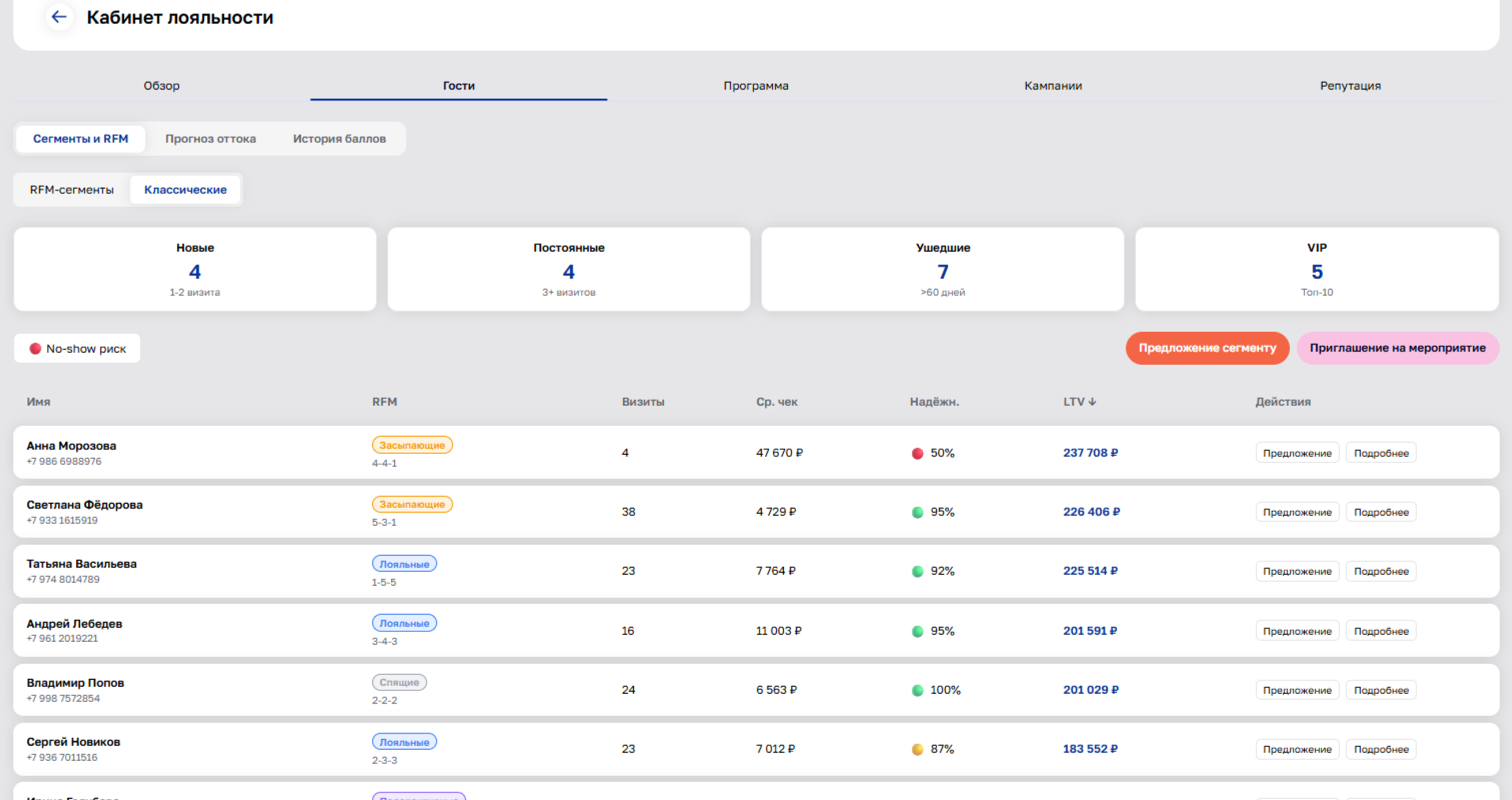Select the Ушедшие segment card
The height and width of the screenshot is (800, 1512).
(x=943, y=269)
